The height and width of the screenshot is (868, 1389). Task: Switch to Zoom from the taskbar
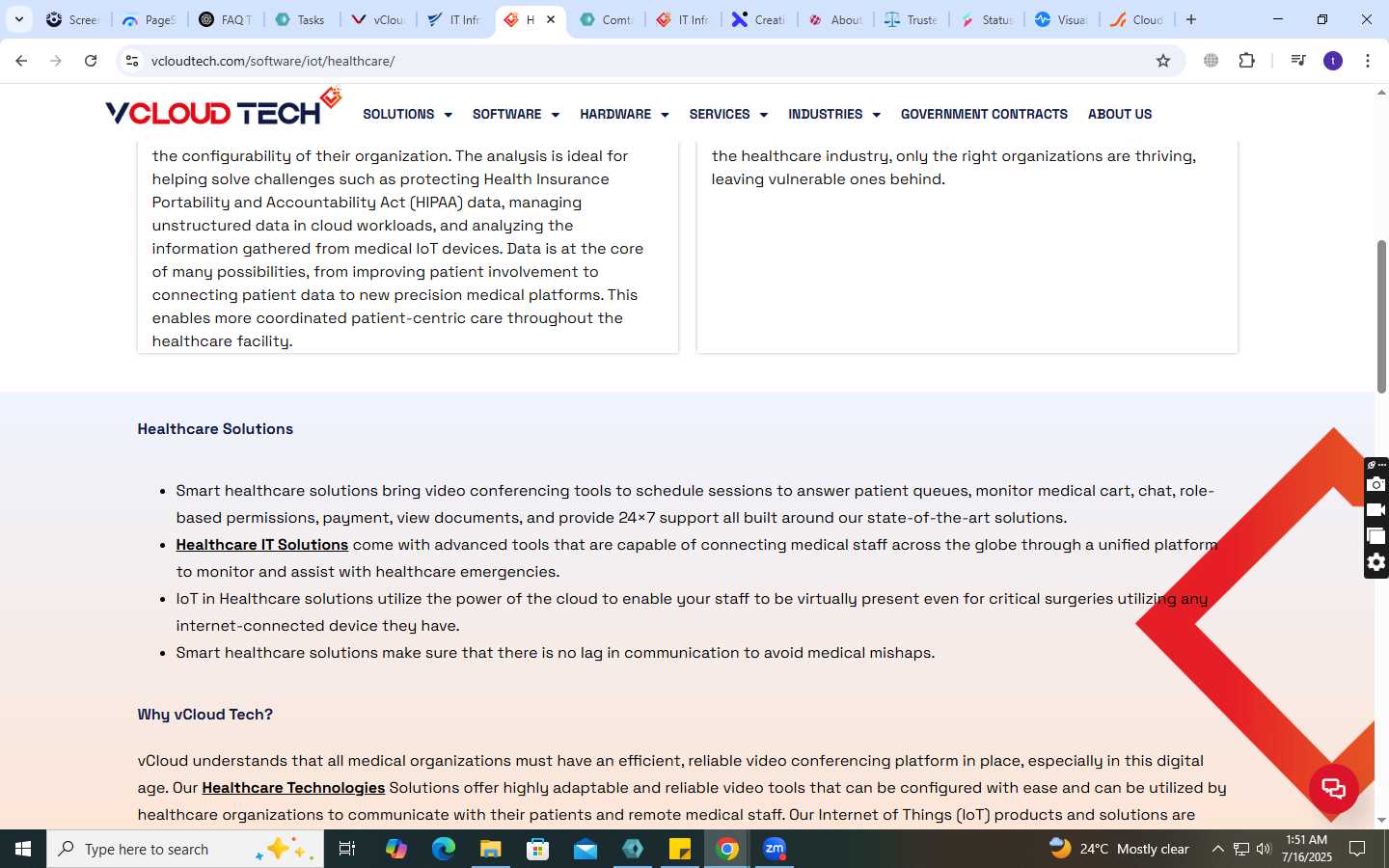(775, 849)
